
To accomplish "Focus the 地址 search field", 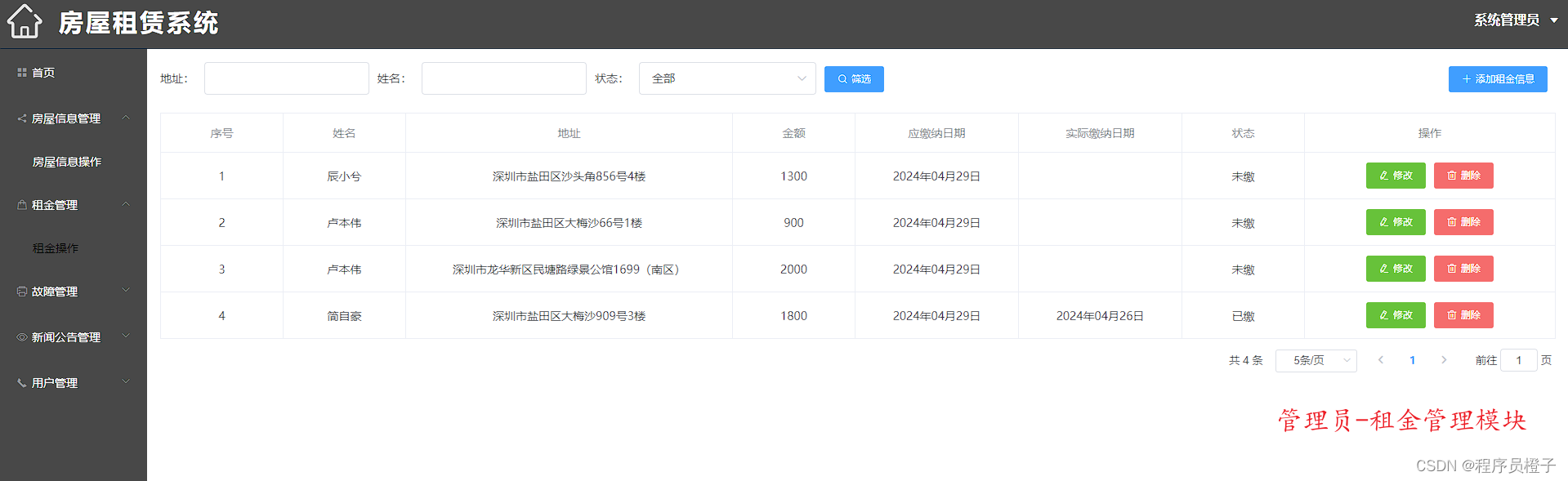I will (287, 78).
